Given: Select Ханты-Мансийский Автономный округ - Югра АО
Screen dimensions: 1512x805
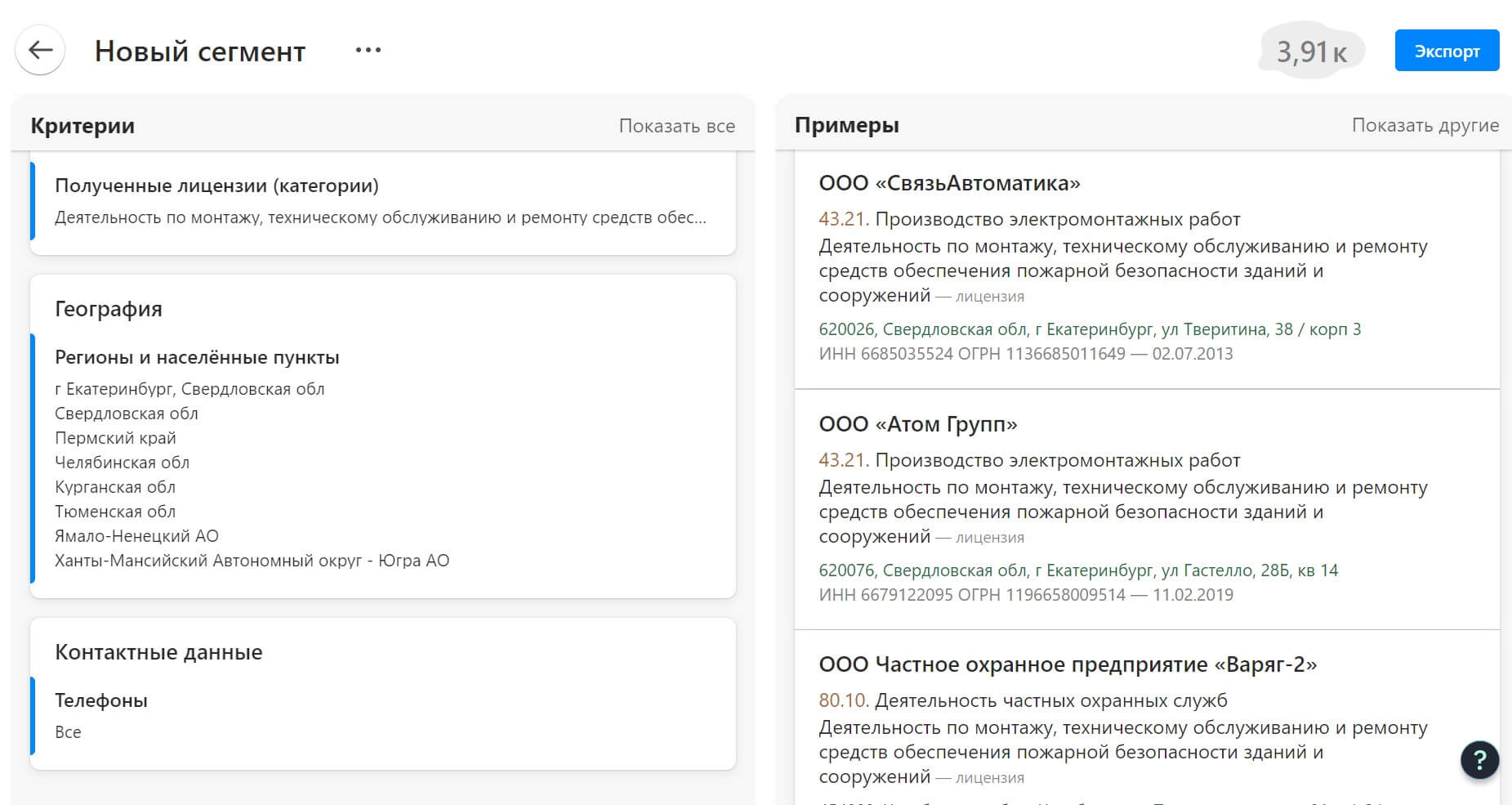Looking at the screenshot, I should 252,561.
